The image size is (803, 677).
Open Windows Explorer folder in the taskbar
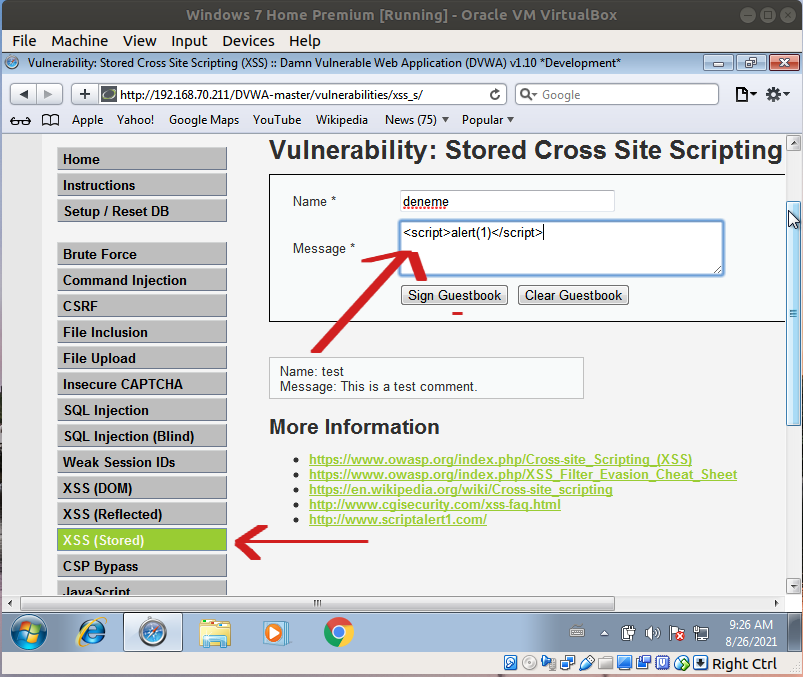(215, 633)
